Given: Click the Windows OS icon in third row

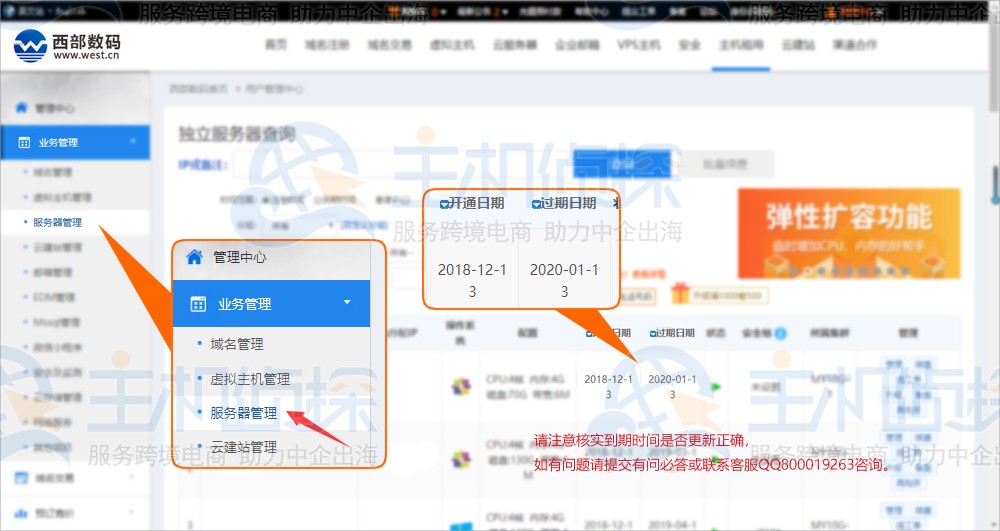Looking at the screenshot, I should tap(461, 522).
